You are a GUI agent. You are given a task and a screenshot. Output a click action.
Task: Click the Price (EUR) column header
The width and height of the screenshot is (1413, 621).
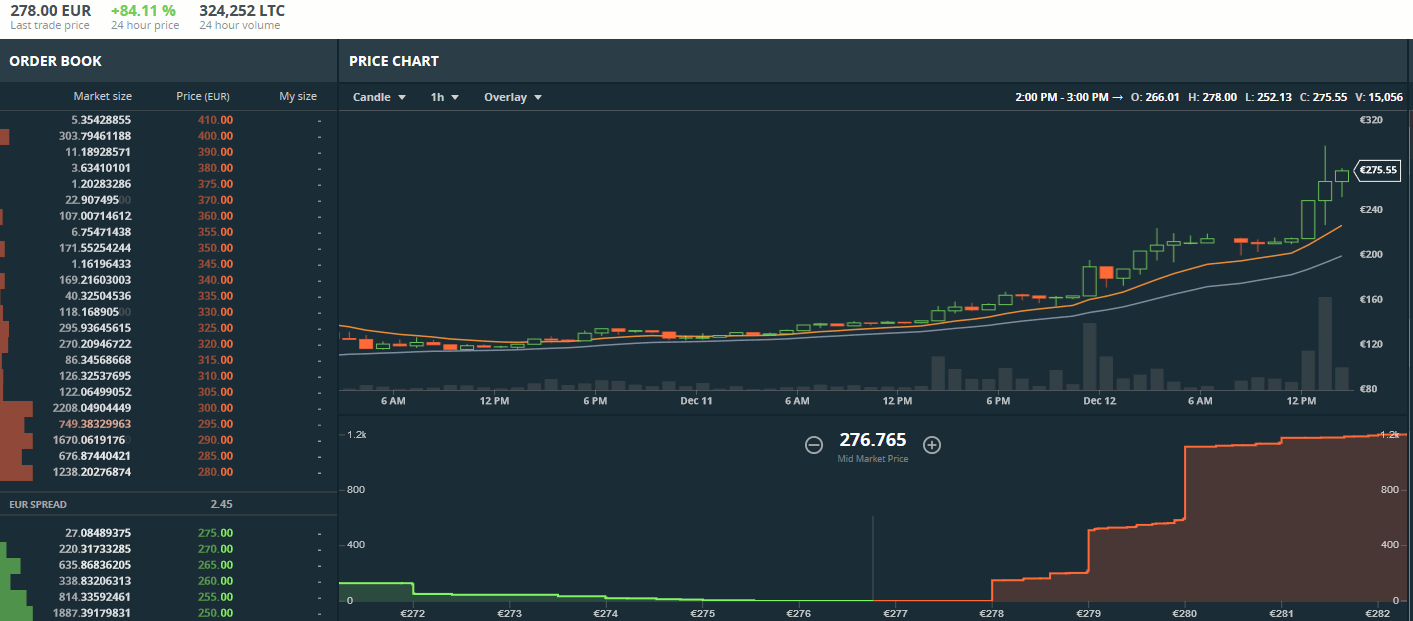[203, 96]
